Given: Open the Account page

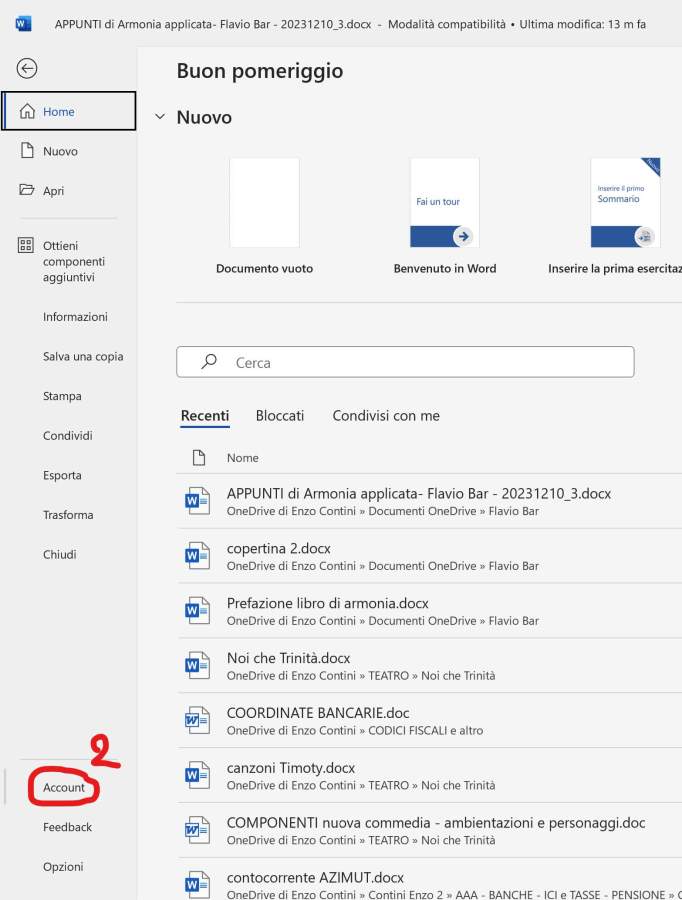Looking at the screenshot, I should (64, 788).
